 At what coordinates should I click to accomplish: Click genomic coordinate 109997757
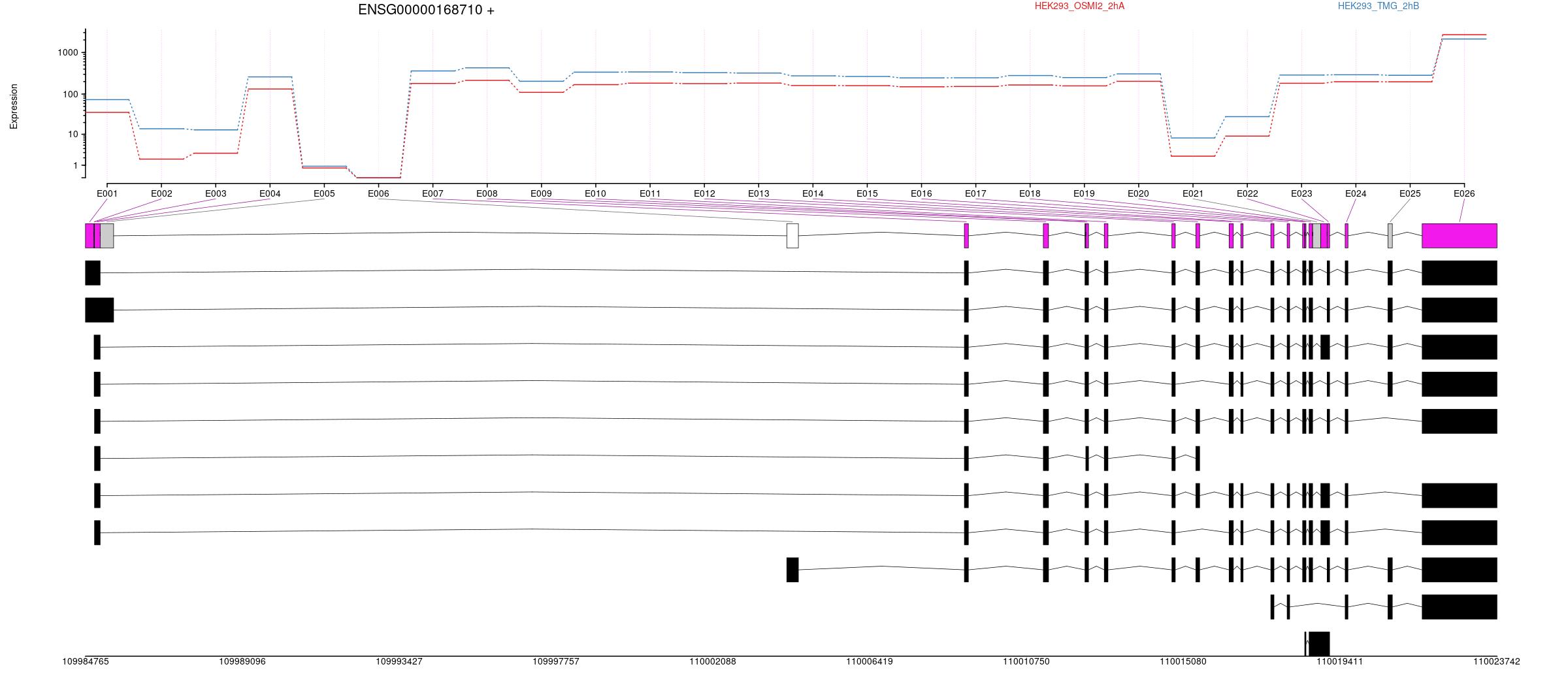[x=556, y=661]
